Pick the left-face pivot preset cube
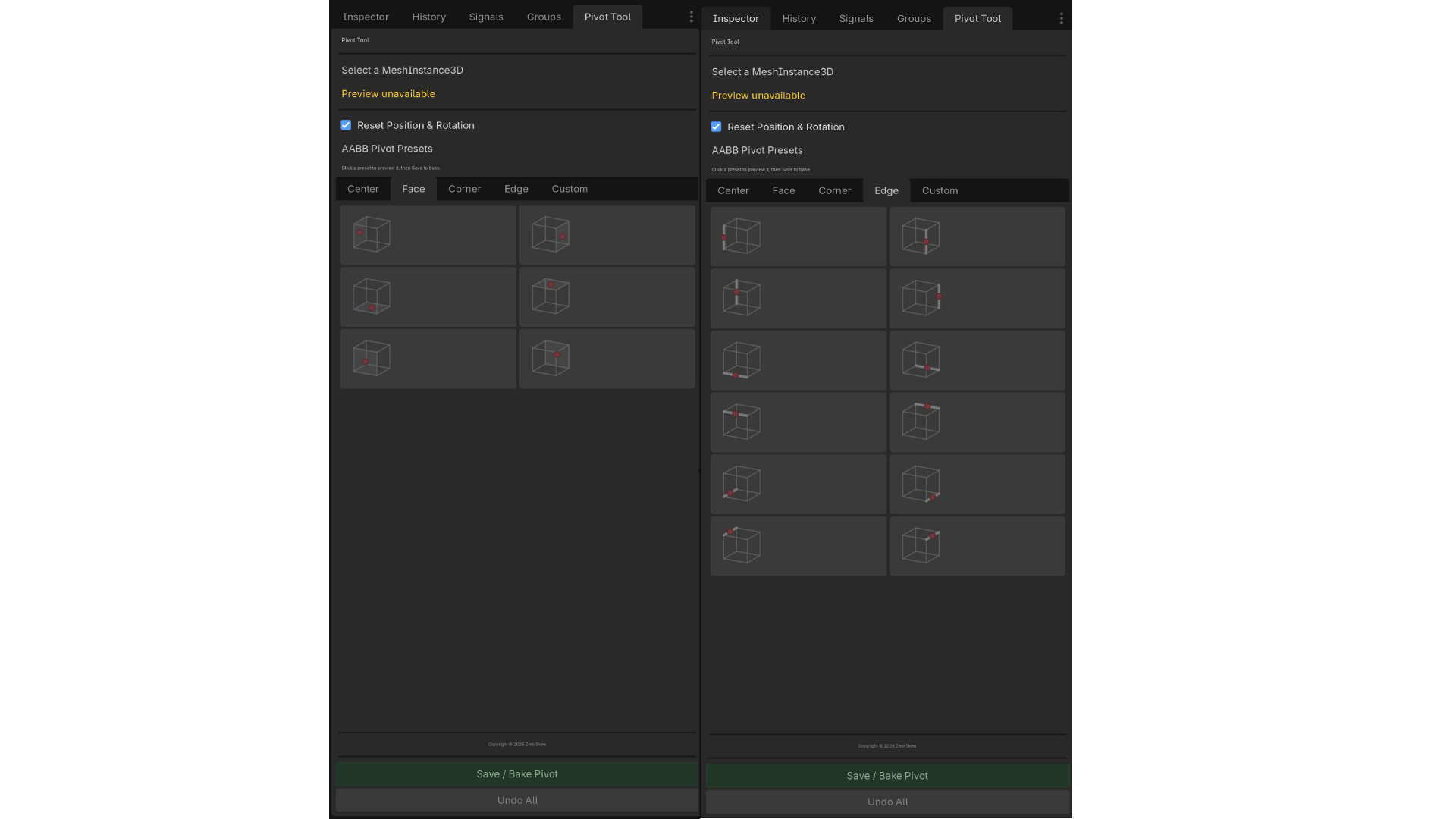The height and width of the screenshot is (819, 1456). (x=428, y=235)
